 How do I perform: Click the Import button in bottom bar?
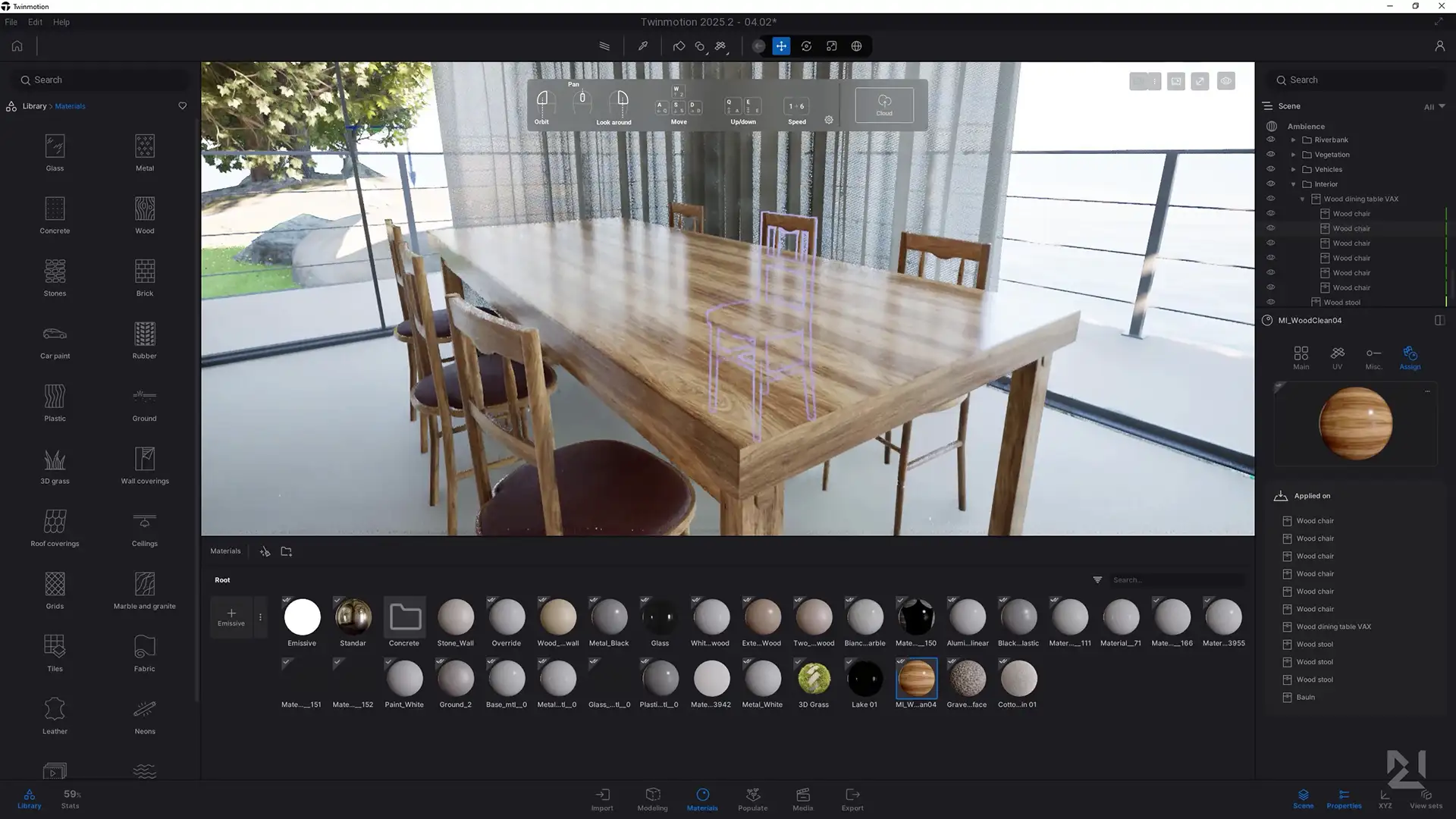(x=602, y=799)
